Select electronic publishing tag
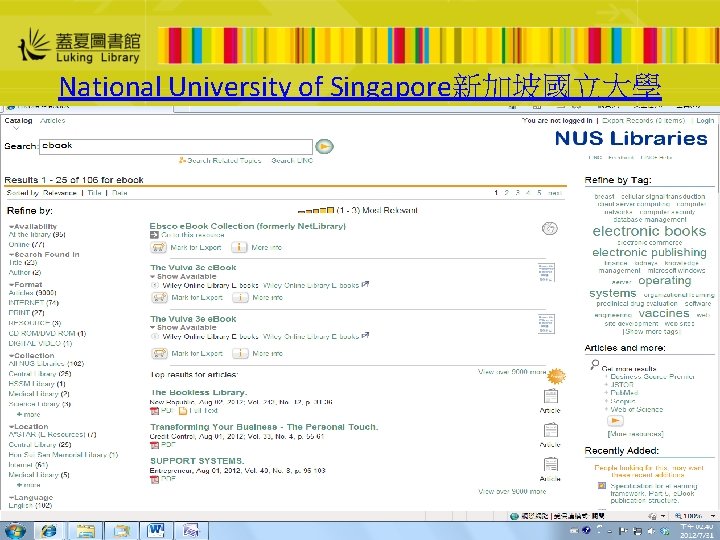This screenshot has width=720, height=540. click(649, 253)
